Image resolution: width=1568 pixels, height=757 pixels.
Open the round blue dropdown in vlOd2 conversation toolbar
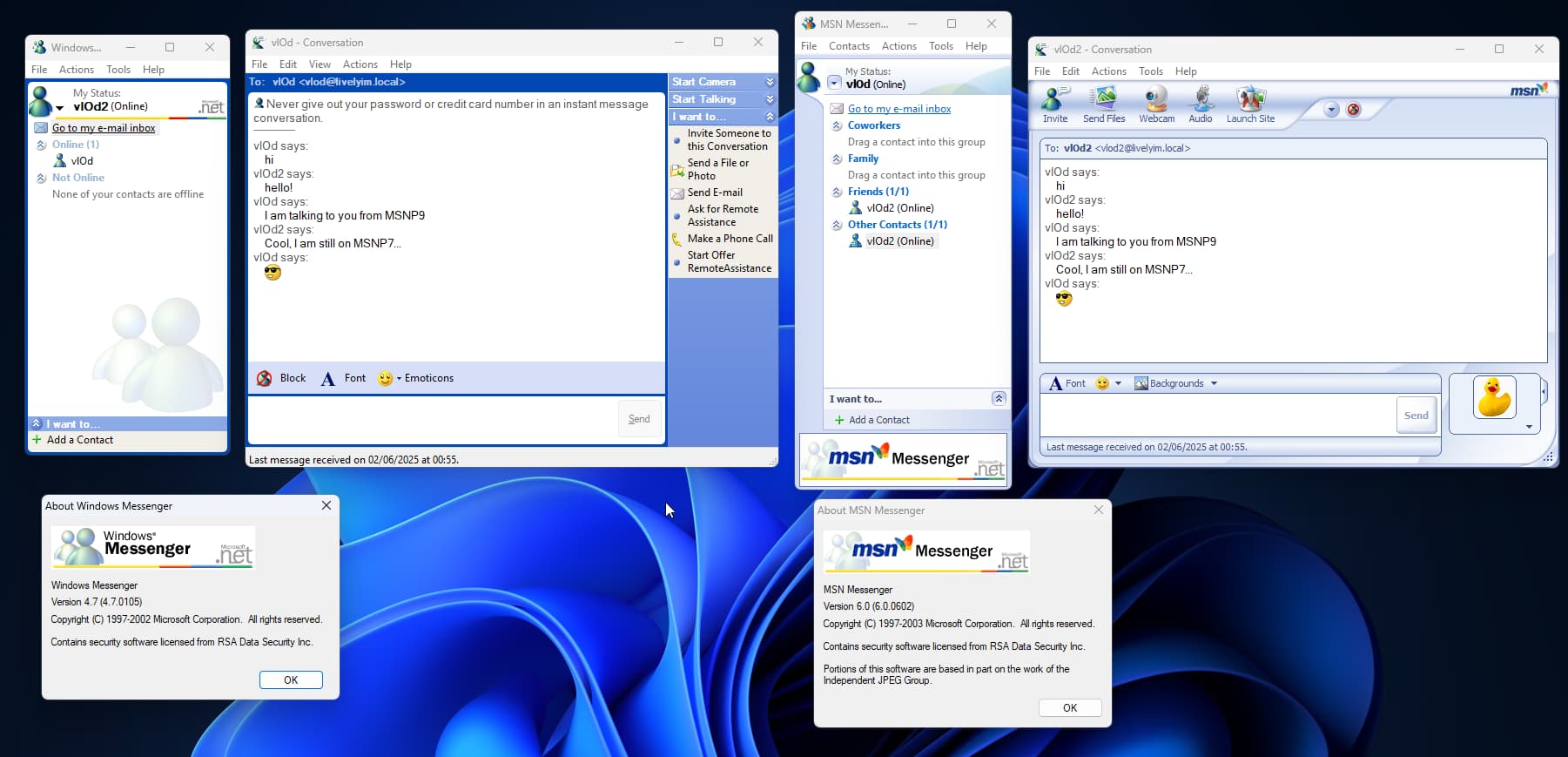(1331, 110)
